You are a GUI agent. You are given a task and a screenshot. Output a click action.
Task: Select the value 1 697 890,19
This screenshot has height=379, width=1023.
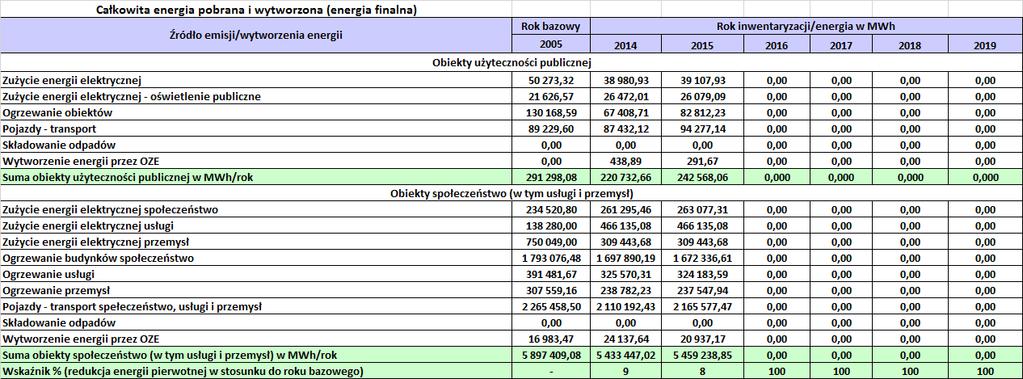click(x=626, y=258)
